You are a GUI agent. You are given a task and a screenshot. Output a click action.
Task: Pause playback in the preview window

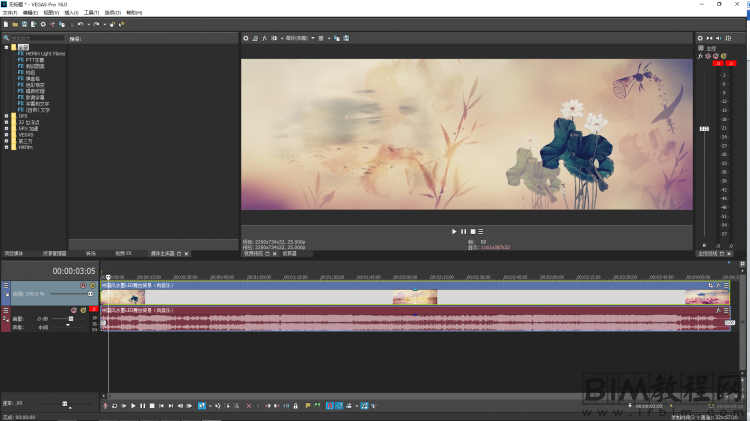(463, 232)
